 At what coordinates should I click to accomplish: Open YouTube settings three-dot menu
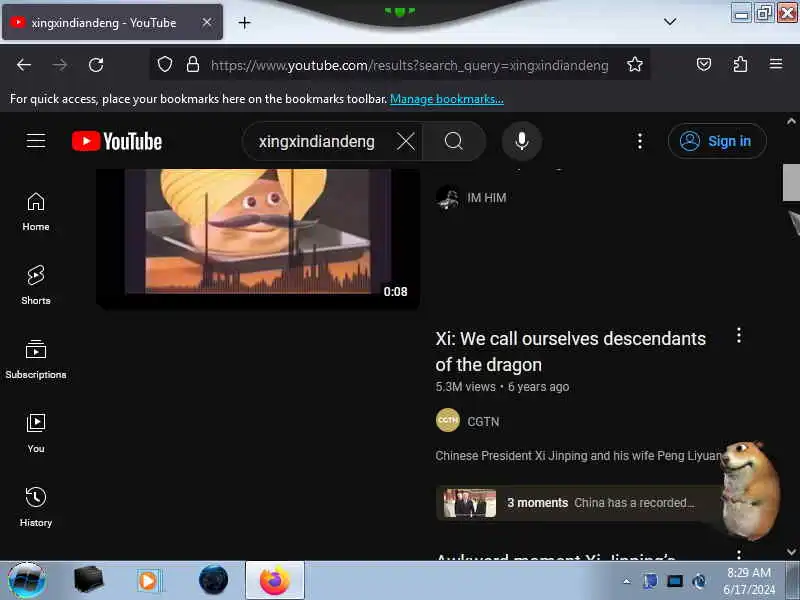coord(640,141)
